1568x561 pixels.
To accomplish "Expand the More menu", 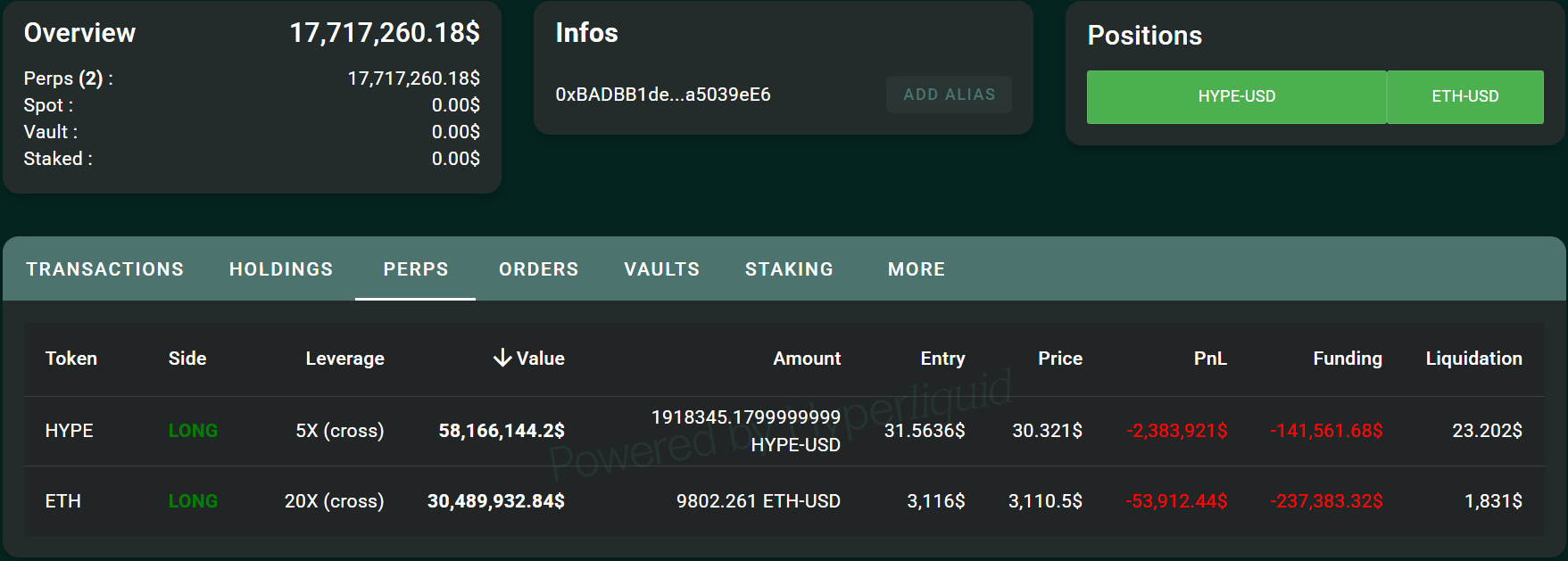I will [x=916, y=269].
